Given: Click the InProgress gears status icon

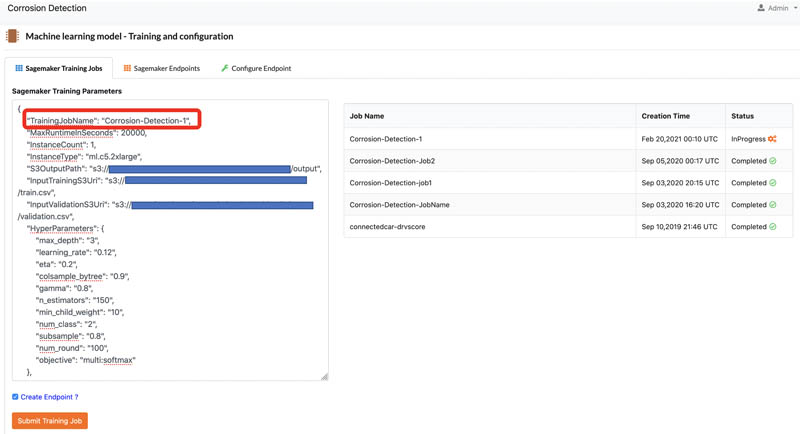Looking at the screenshot, I should 772,139.
